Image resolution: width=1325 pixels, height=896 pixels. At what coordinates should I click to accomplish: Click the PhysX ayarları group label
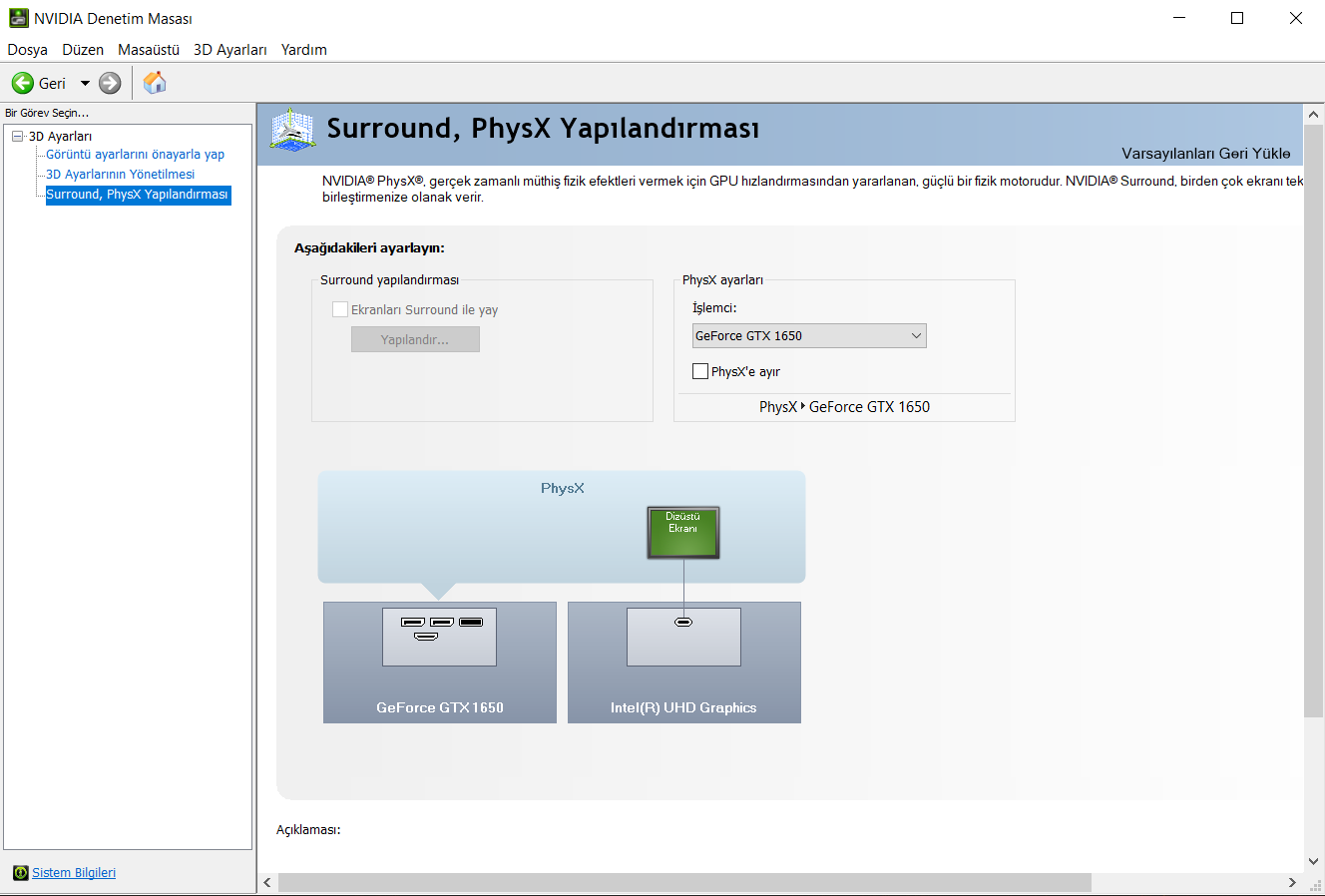[x=722, y=280]
